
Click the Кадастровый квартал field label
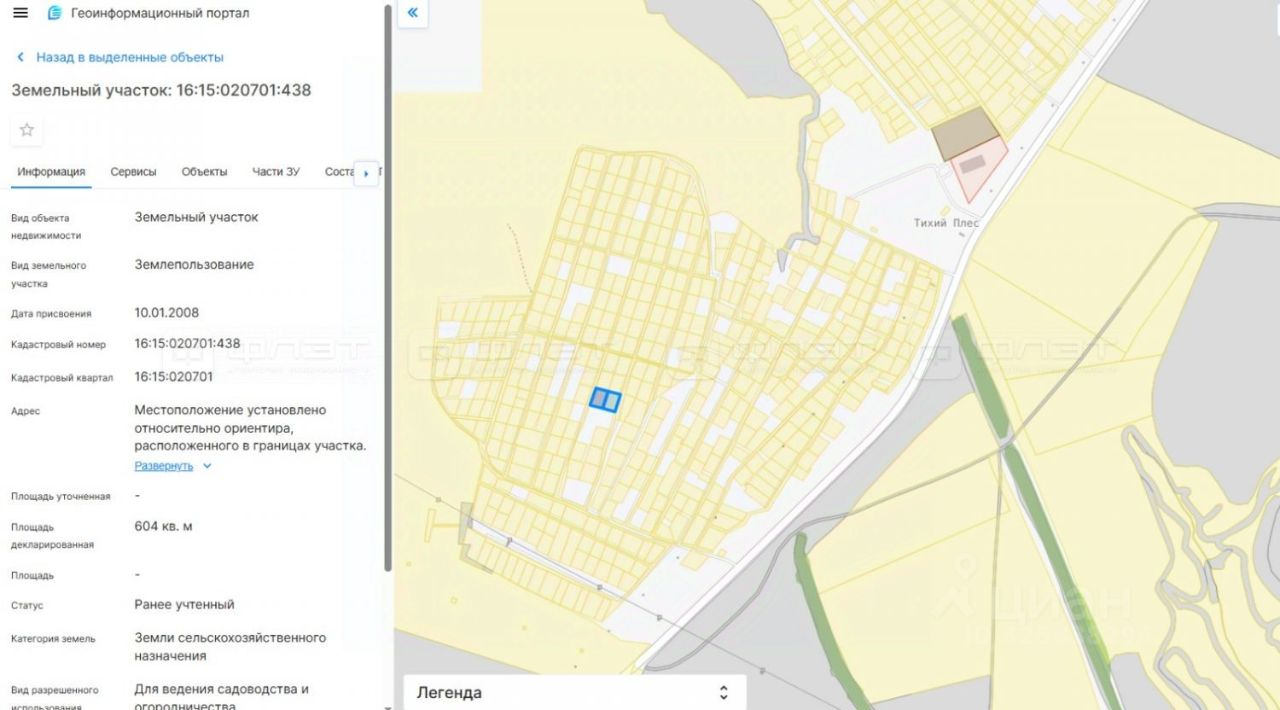coord(62,378)
